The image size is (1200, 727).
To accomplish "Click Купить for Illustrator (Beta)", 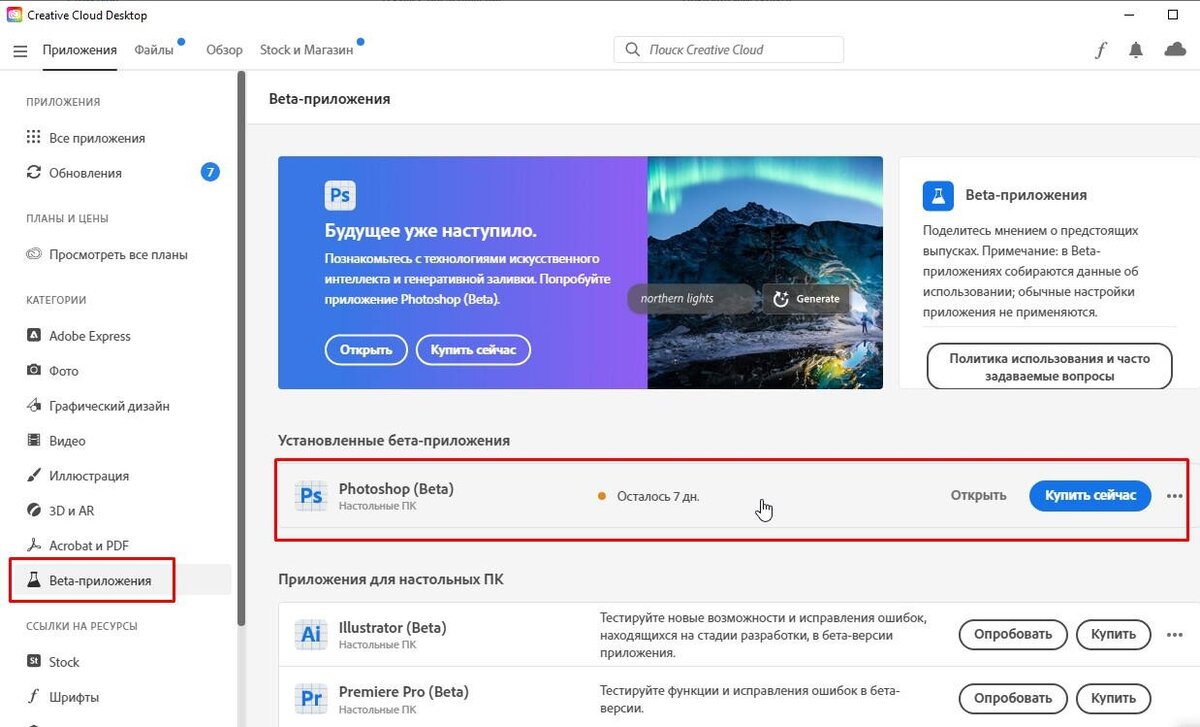I will pyautogui.click(x=1113, y=634).
